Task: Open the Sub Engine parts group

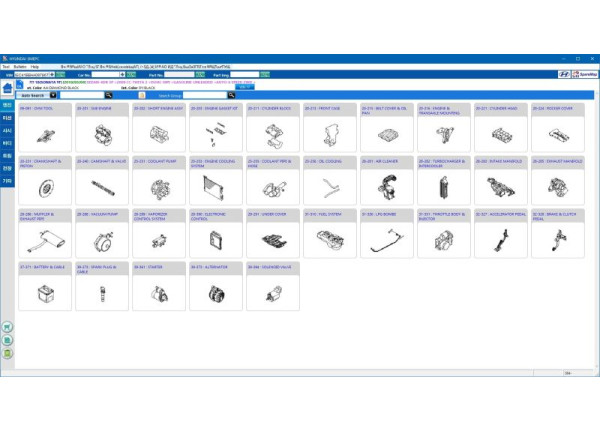Action: coord(100,133)
